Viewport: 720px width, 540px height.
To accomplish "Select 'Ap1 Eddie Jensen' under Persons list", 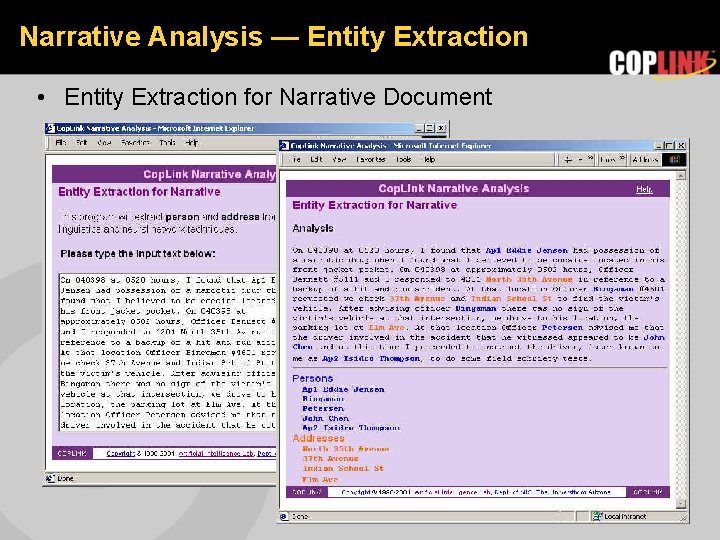I will (343, 389).
